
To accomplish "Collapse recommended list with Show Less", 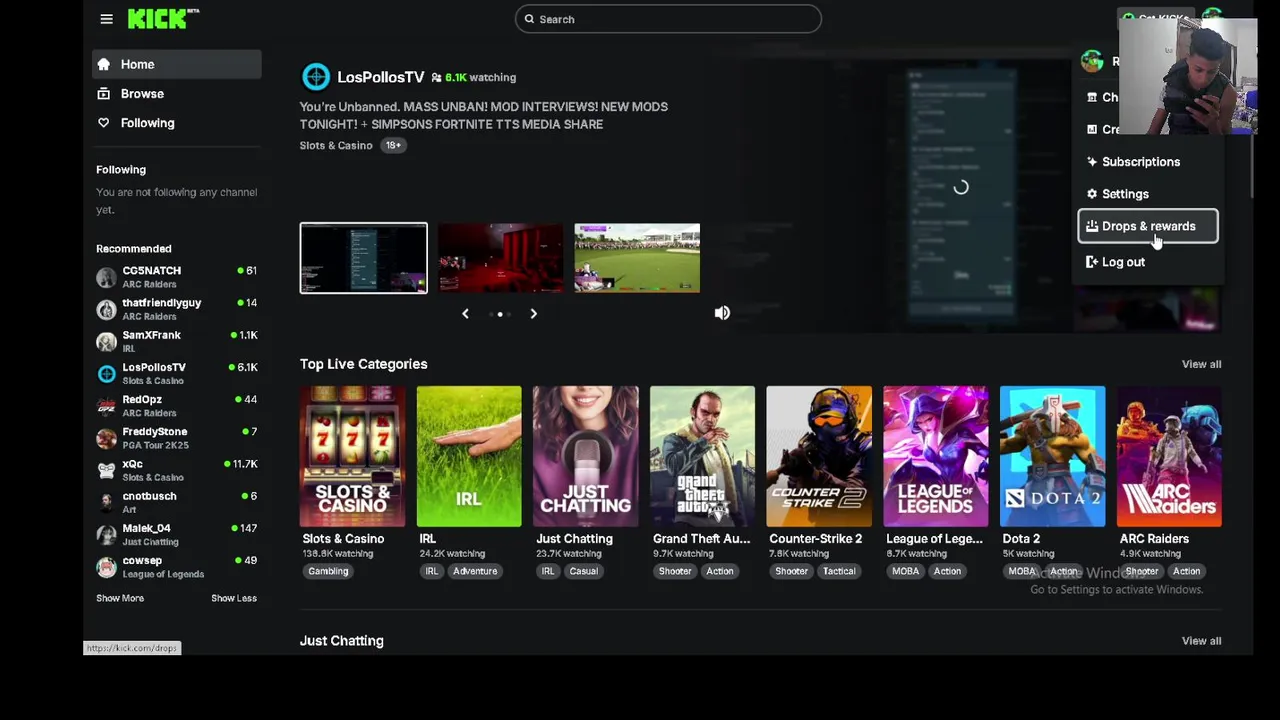I will pyautogui.click(x=234, y=598).
